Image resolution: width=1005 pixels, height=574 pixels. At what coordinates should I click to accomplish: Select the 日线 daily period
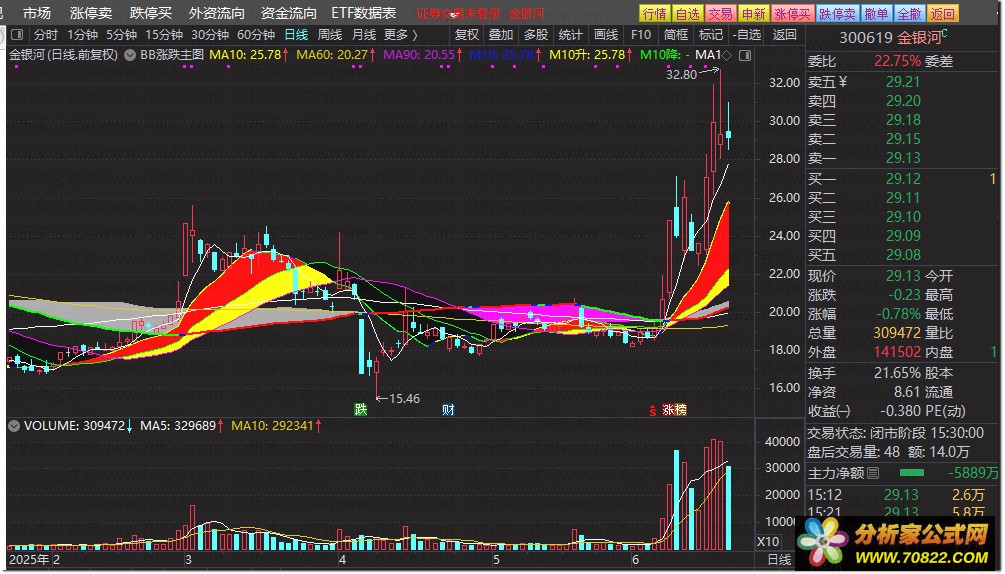pyautogui.click(x=296, y=35)
